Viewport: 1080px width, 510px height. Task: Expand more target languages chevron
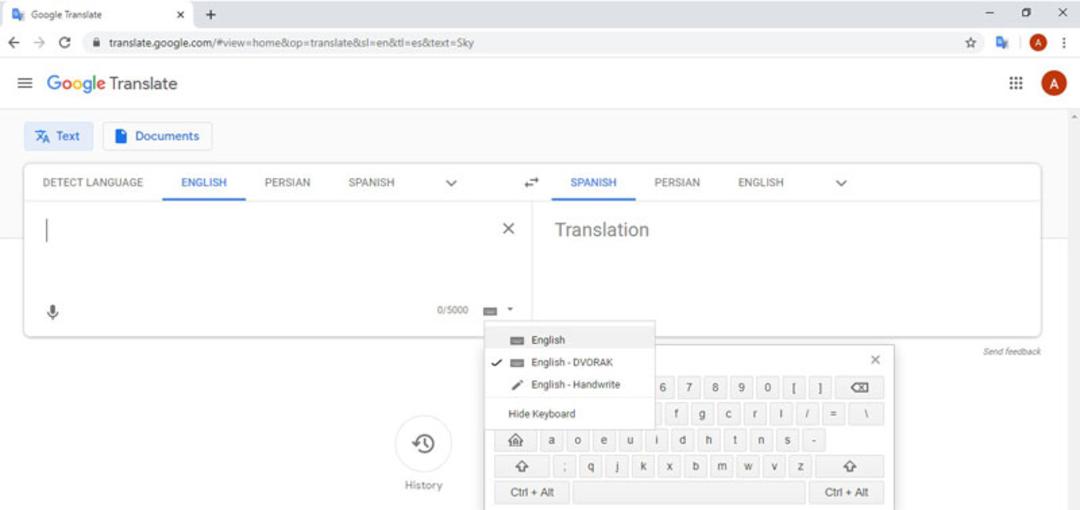841,183
